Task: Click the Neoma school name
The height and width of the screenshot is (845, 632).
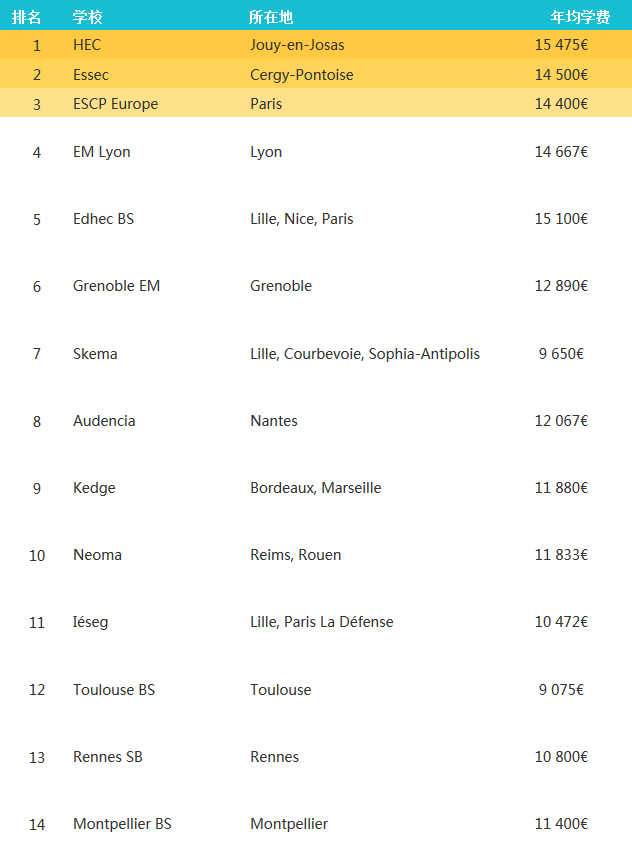Action: (x=98, y=555)
